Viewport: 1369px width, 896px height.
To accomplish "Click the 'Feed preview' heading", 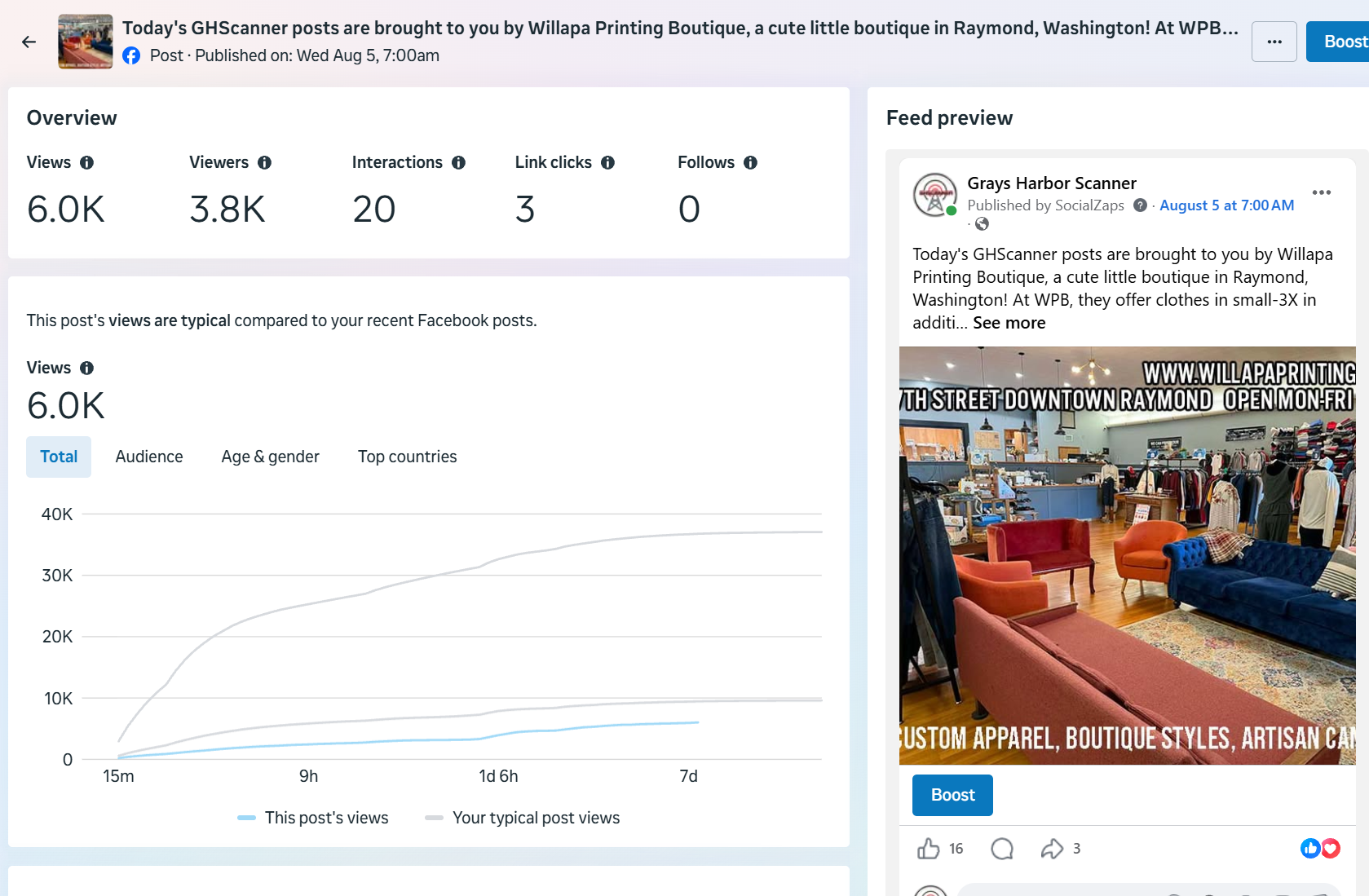I will point(949,118).
